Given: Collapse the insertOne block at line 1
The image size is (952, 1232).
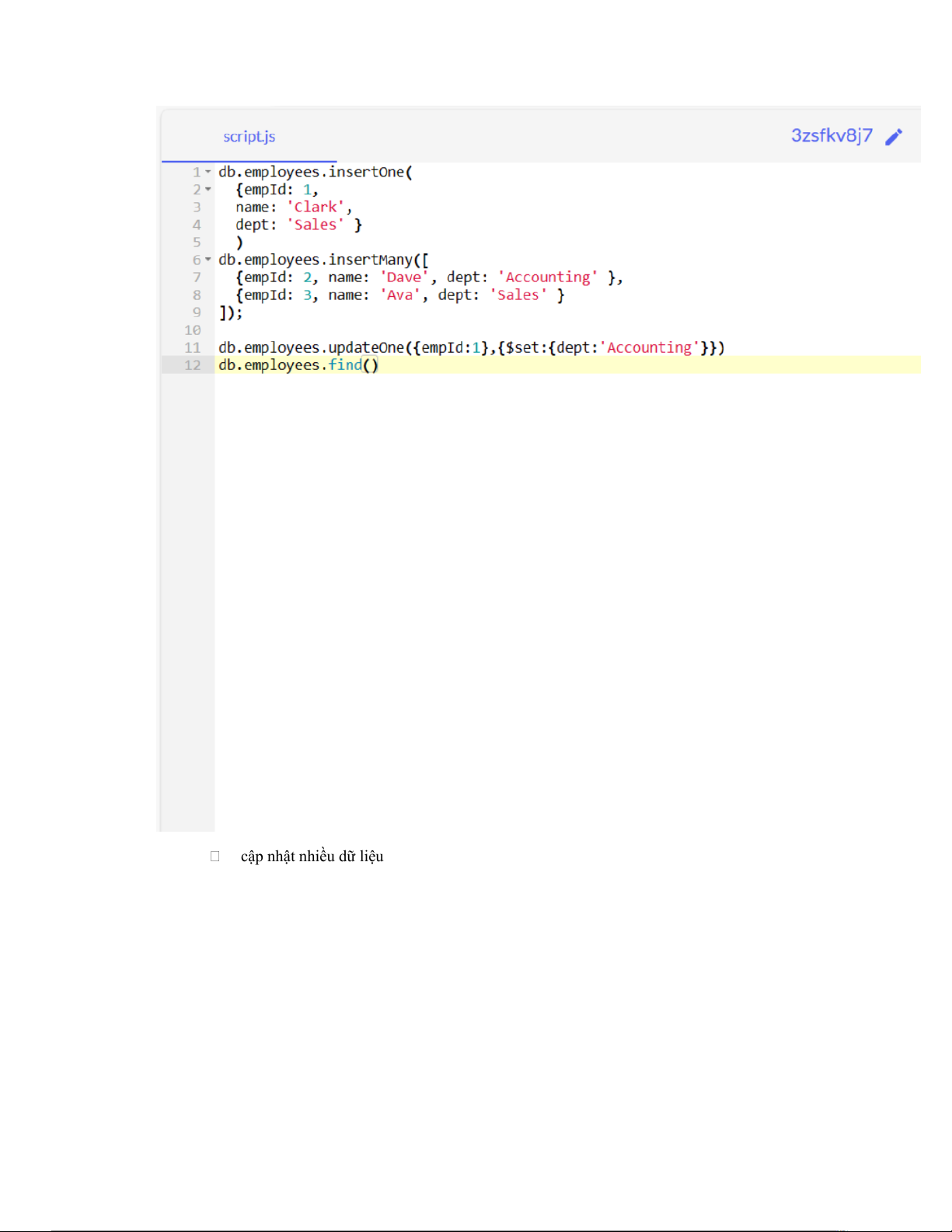Looking at the screenshot, I should 208,172.
